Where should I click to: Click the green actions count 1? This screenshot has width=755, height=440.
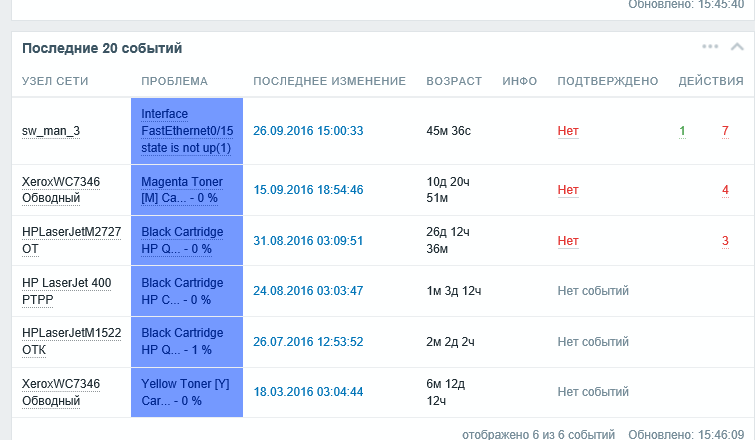click(682, 131)
